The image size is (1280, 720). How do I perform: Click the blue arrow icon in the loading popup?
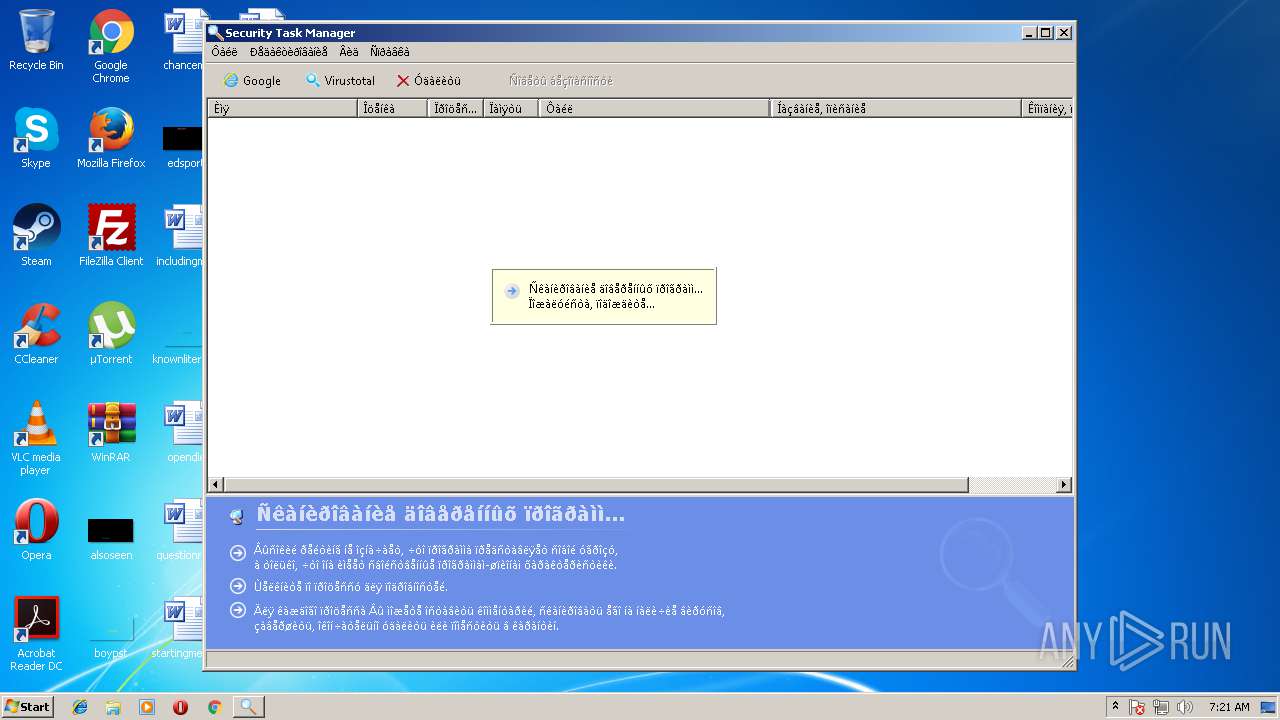pos(512,291)
